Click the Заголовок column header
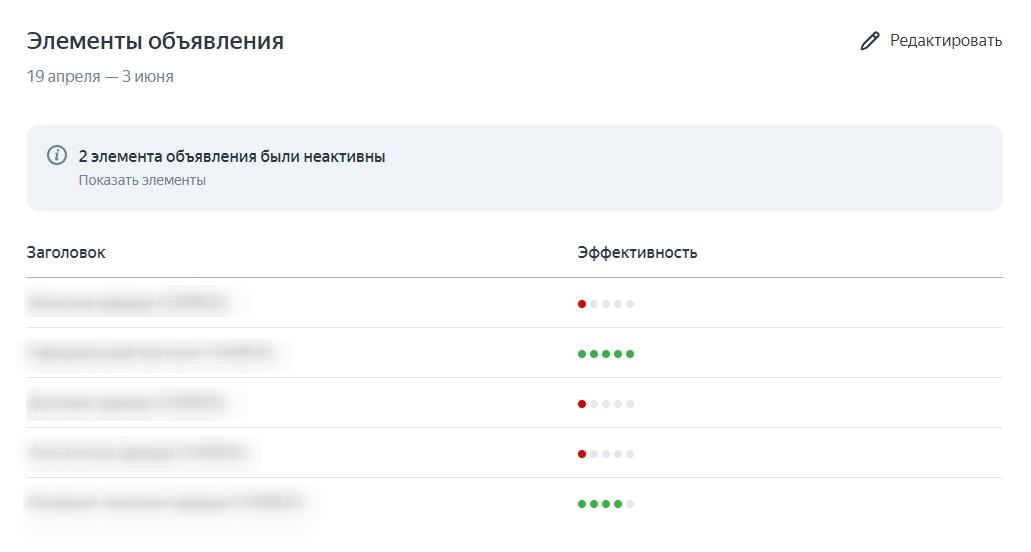Viewport: 1031px width, 552px height. click(66, 252)
